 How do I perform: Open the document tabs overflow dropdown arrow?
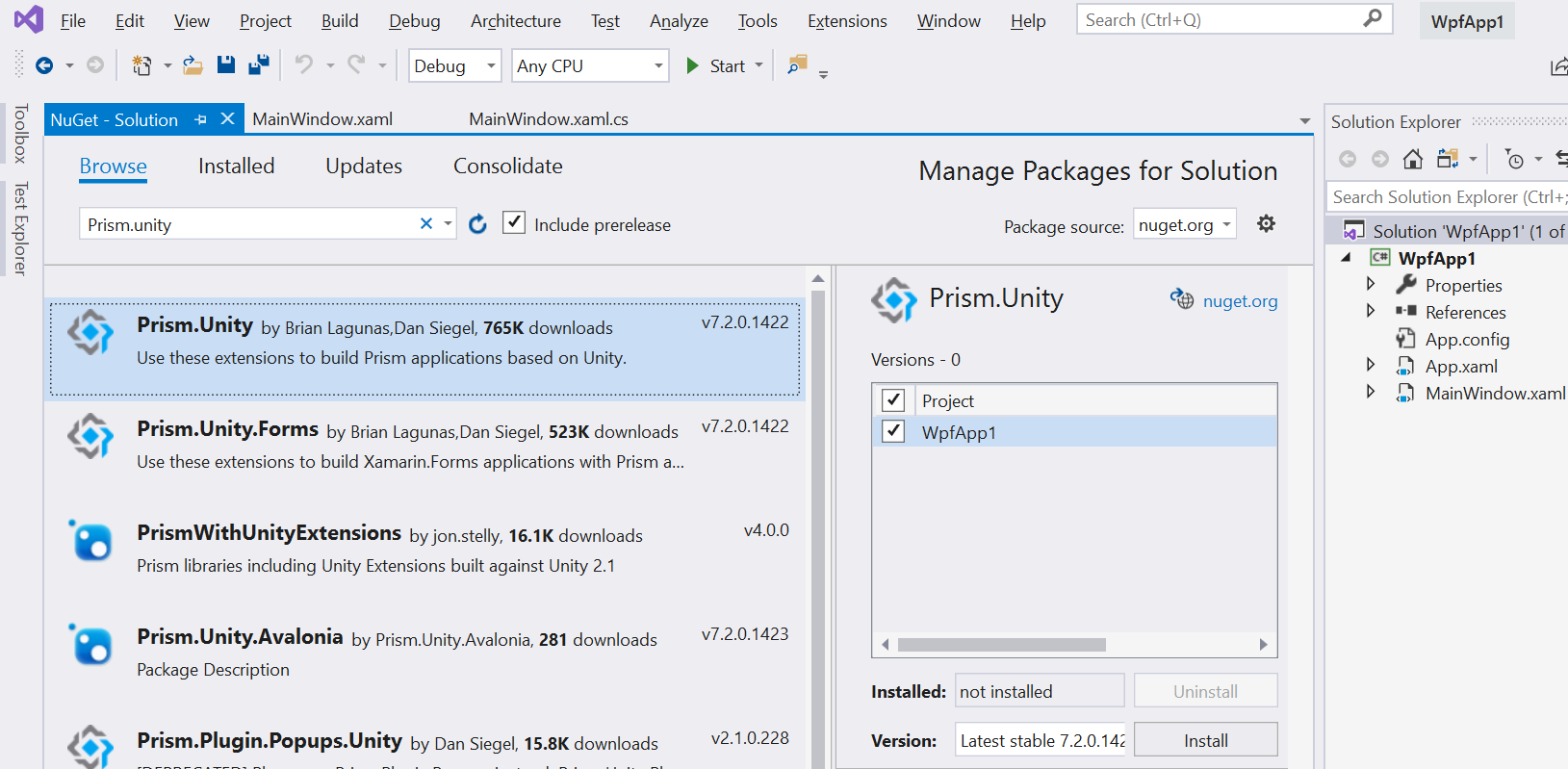point(1304,120)
